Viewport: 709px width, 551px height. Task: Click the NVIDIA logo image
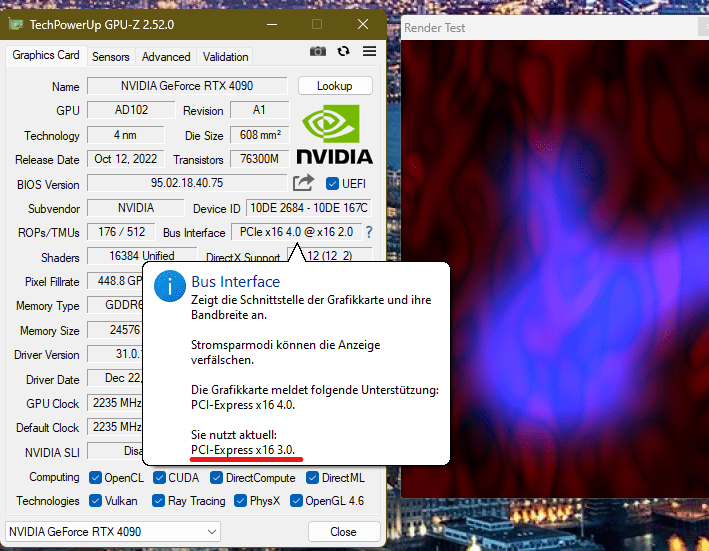335,135
